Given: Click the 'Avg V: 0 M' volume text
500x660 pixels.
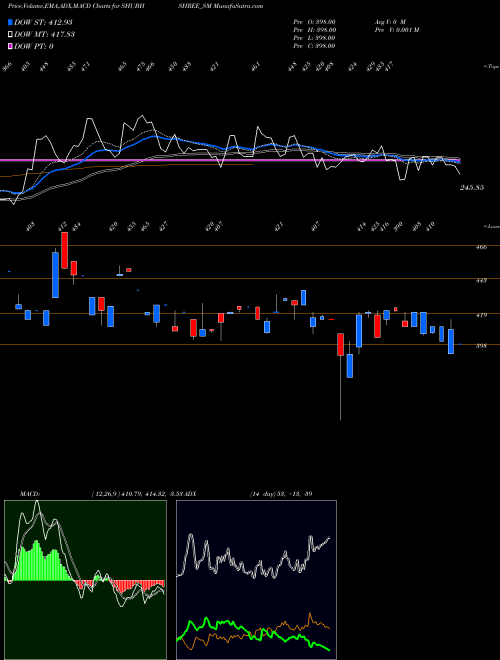Looking at the screenshot, I should [x=390, y=22].
